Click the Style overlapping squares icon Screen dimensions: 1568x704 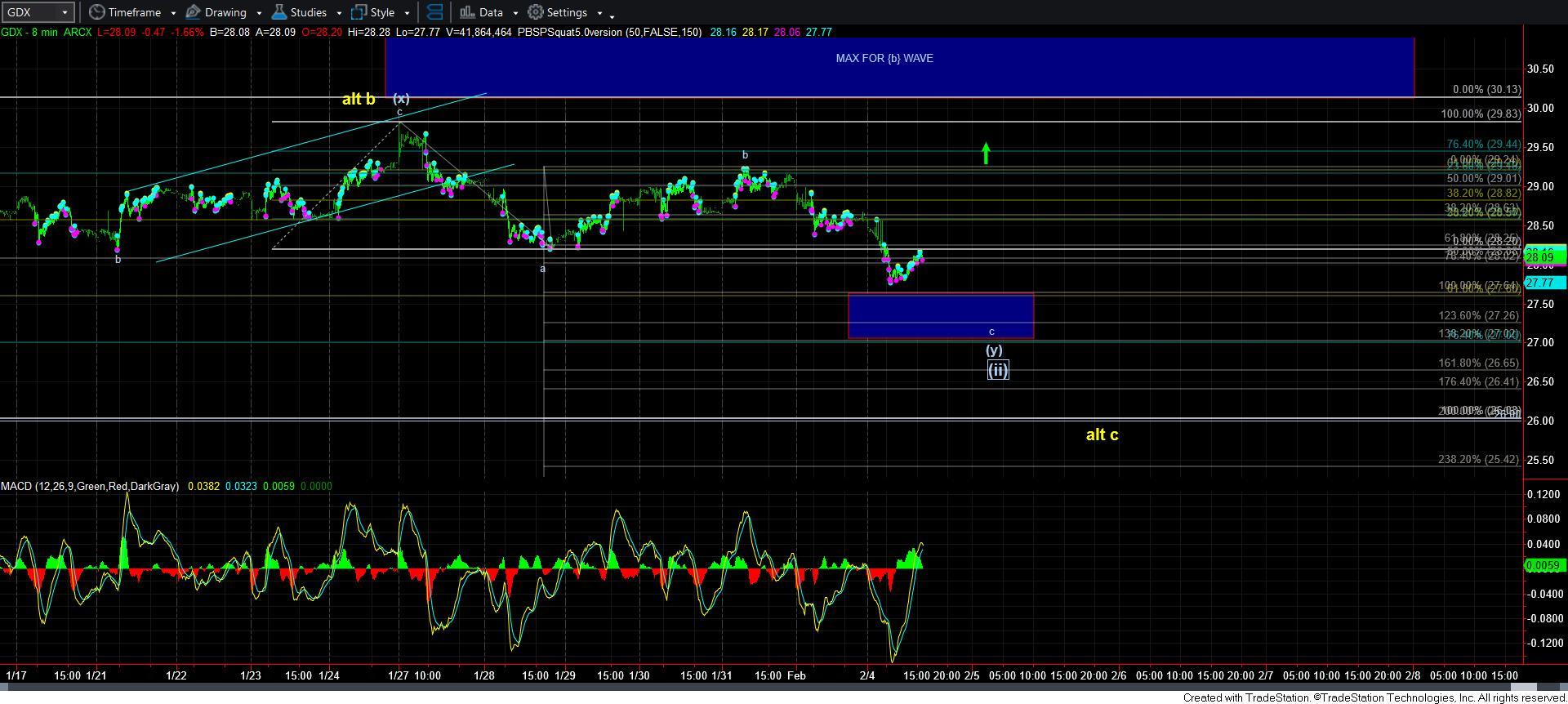click(359, 12)
